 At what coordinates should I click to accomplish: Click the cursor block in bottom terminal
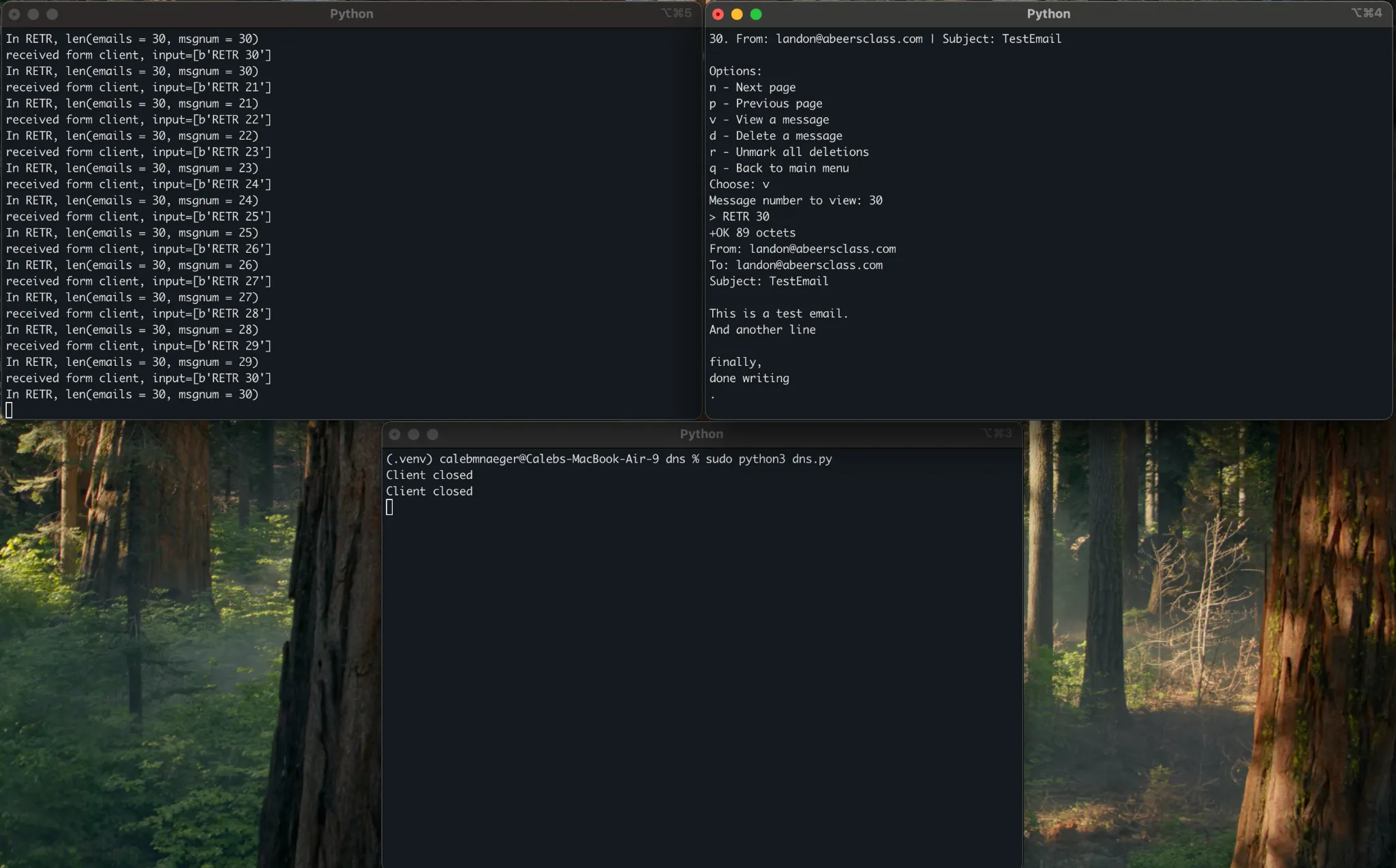point(389,507)
